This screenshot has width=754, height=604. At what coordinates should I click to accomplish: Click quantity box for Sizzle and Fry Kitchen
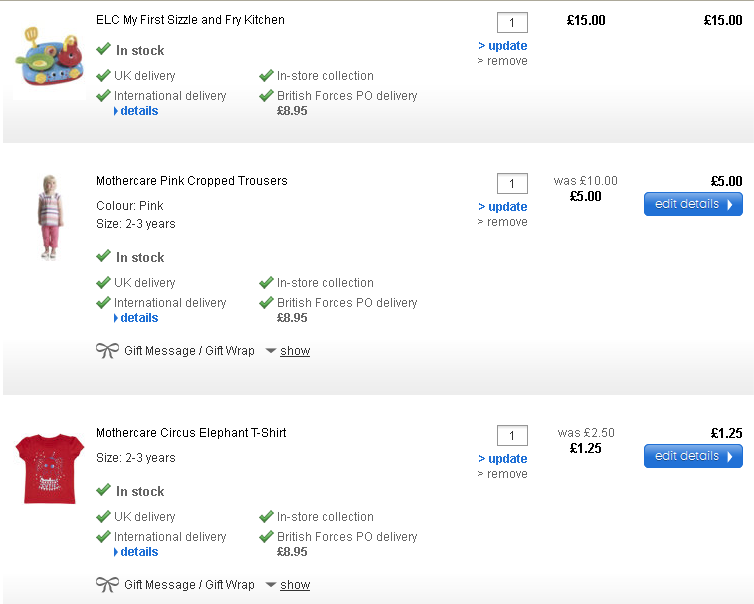click(512, 22)
